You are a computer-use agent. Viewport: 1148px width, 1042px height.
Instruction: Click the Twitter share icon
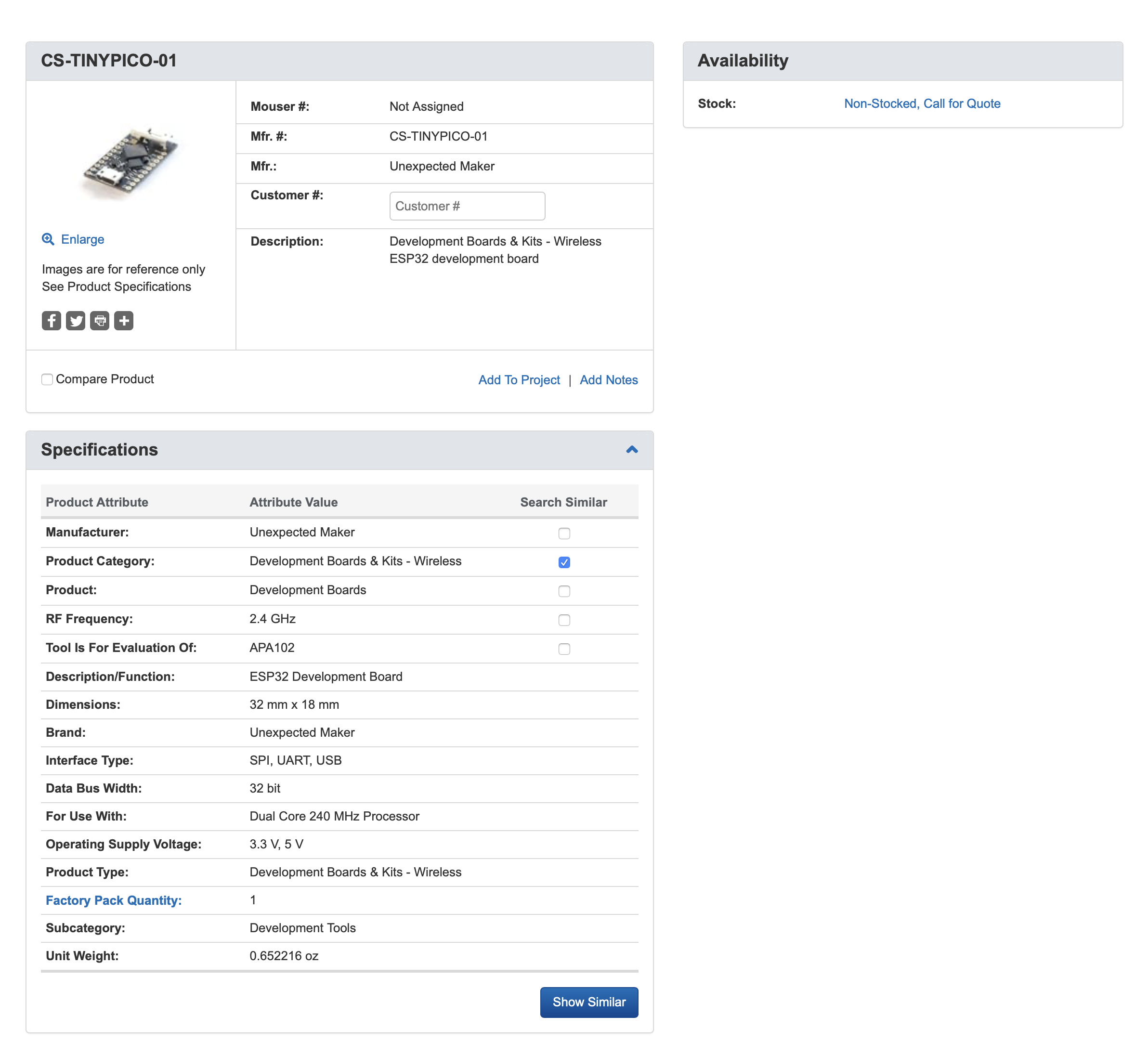tap(77, 321)
